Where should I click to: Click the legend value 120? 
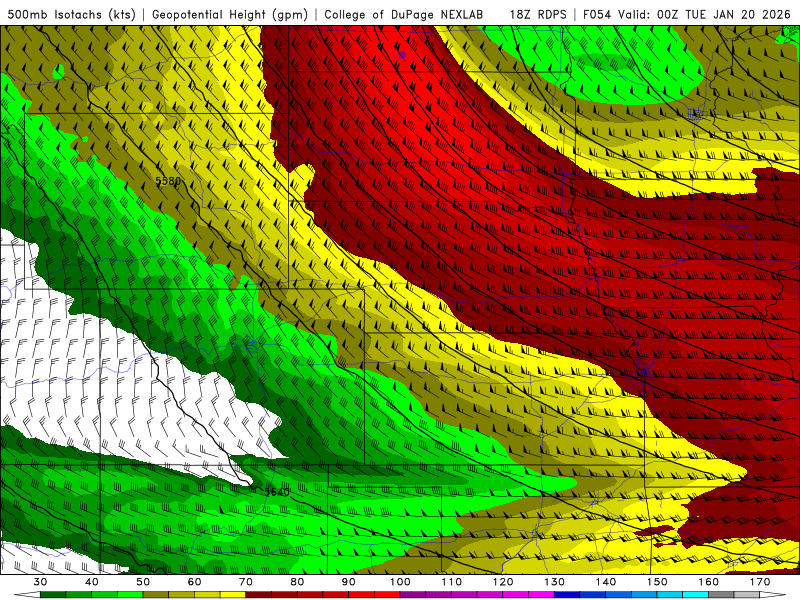(503, 582)
